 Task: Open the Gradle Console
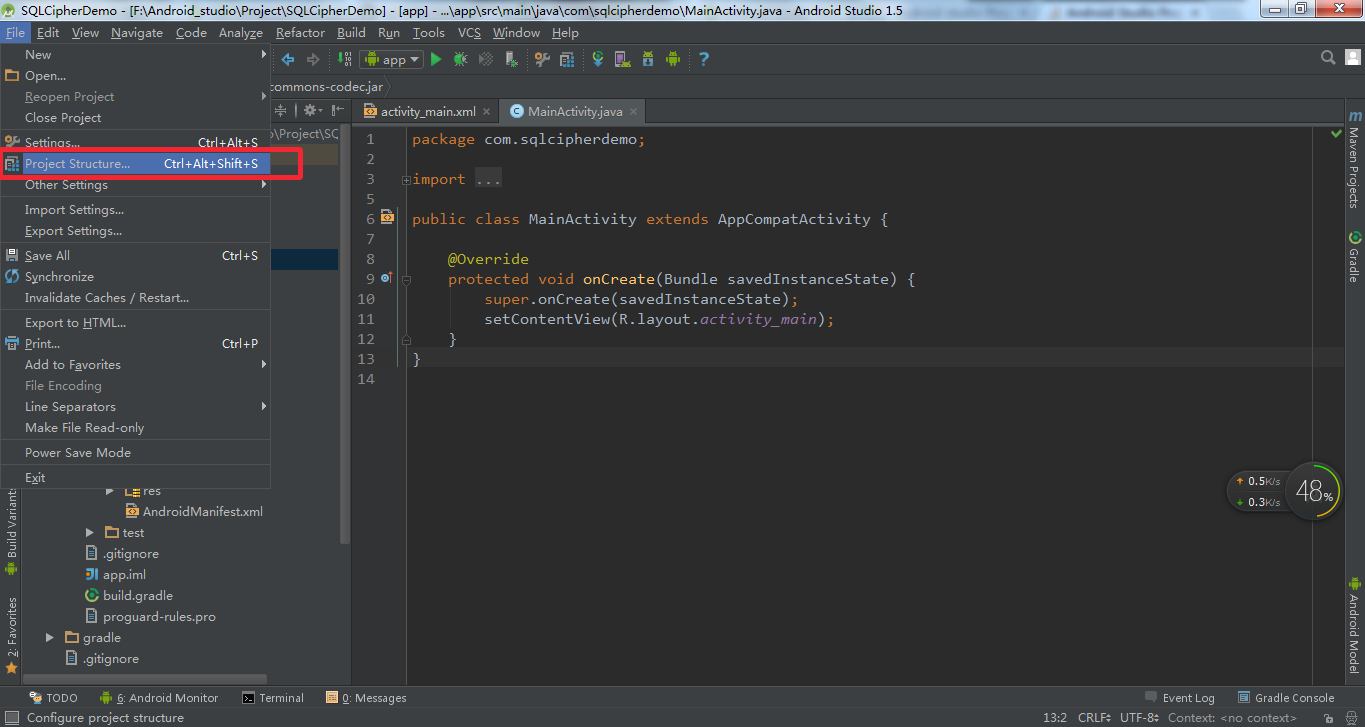1286,698
